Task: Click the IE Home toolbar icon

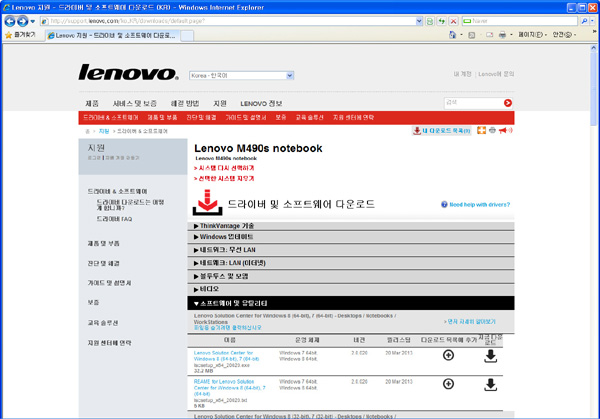Action: tap(452, 35)
